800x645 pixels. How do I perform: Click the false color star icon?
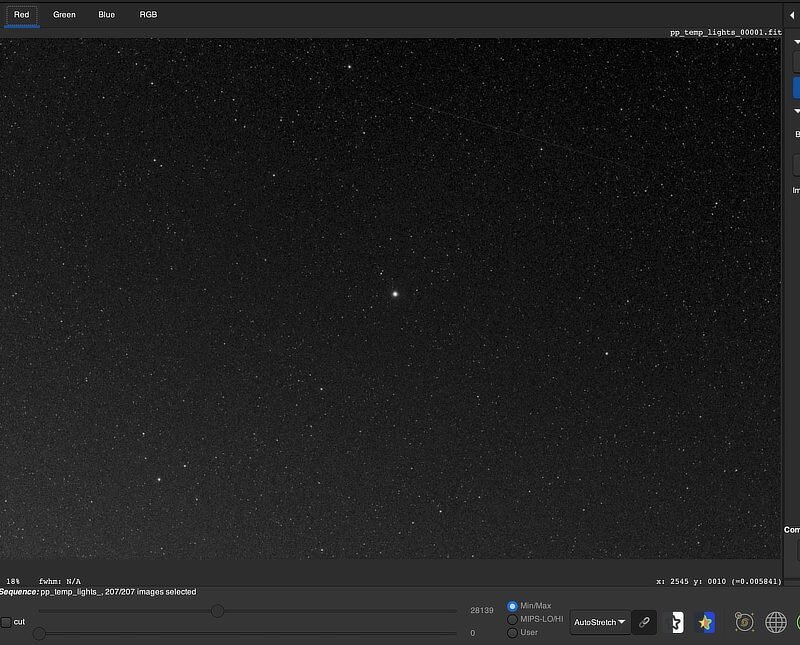706,622
